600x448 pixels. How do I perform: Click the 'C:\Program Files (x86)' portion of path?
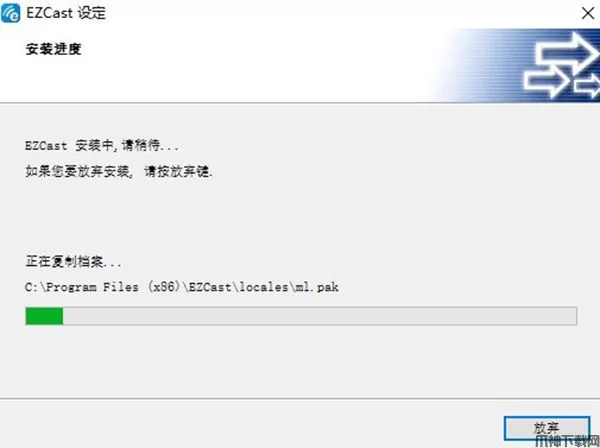102,287
